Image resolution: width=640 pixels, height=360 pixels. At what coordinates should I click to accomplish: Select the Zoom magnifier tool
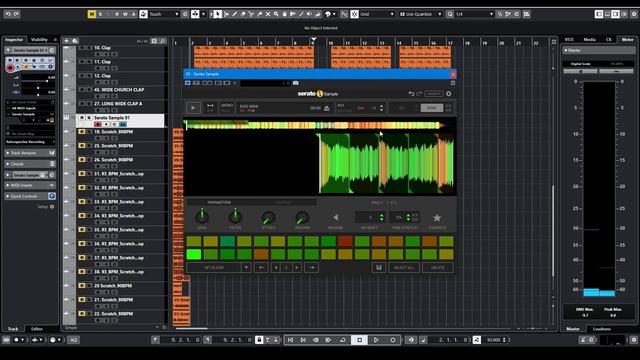[276, 14]
